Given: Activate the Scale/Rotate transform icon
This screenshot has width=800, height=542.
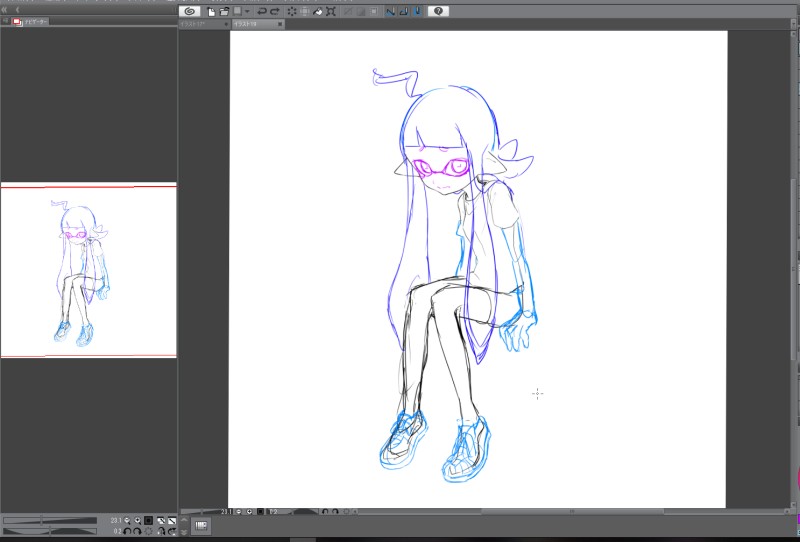Looking at the screenshot, I should coord(330,11).
